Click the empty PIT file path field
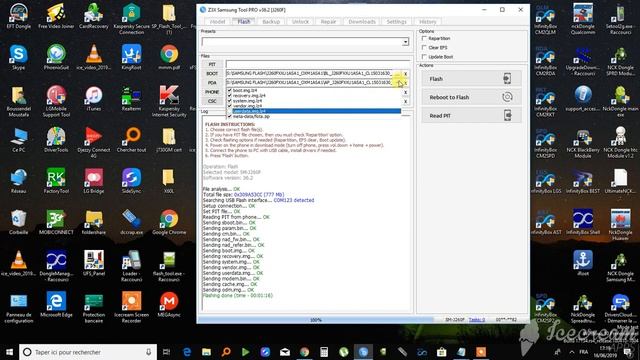The height and width of the screenshot is (360, 640). (x=318, y=64)
